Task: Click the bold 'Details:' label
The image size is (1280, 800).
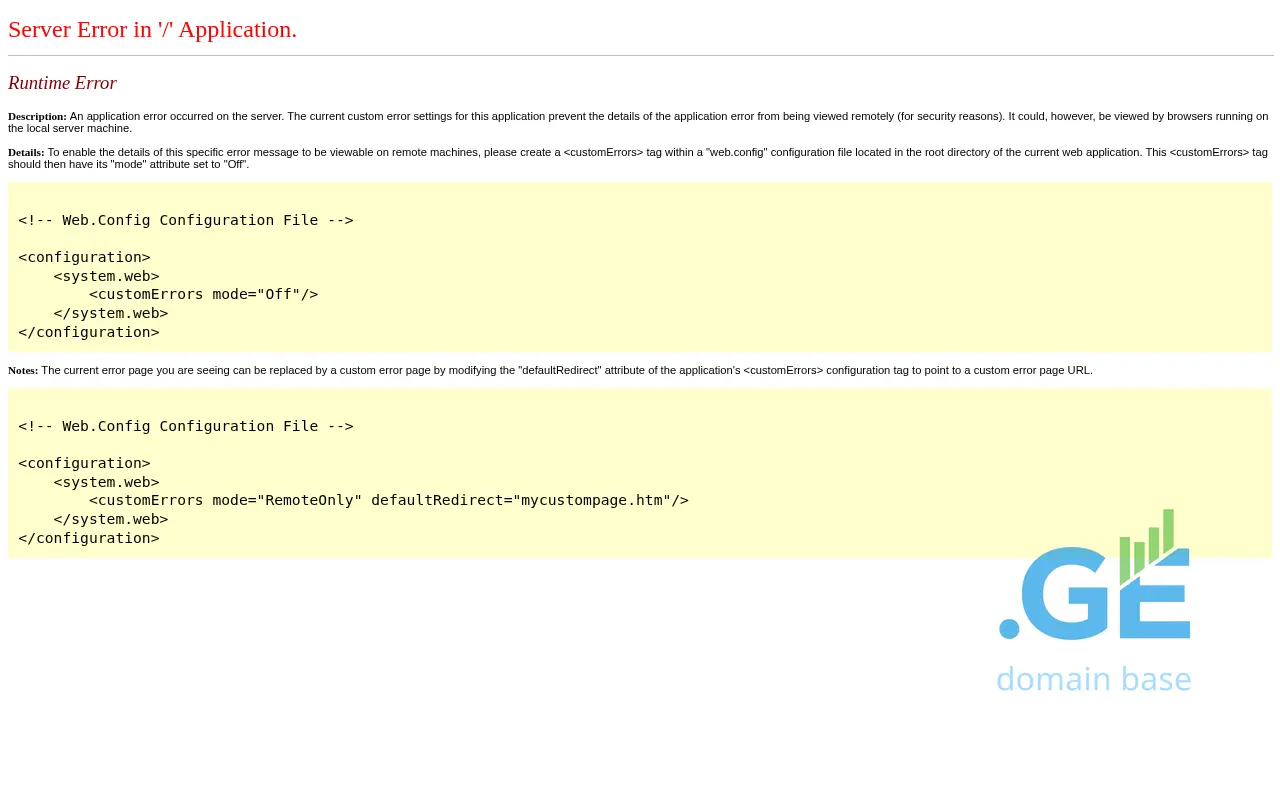Action: click(26, 153)
